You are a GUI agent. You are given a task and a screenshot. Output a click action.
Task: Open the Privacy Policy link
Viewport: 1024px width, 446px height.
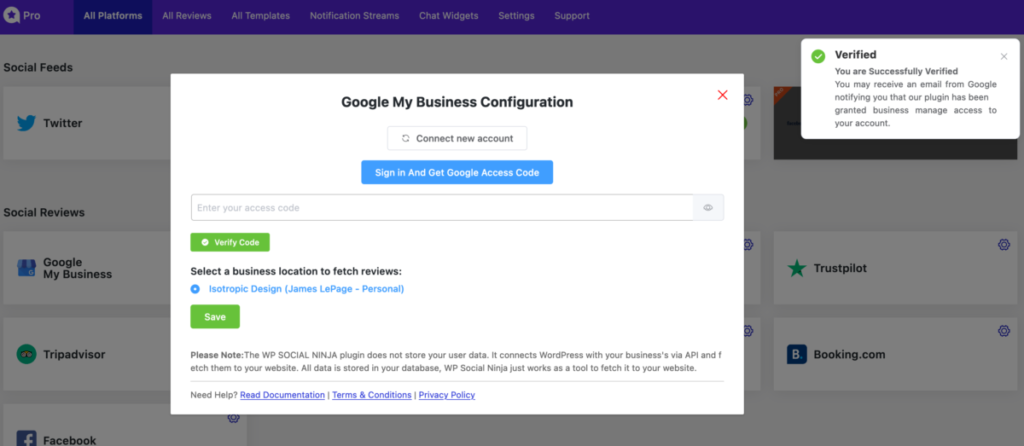tap(447, 395)
